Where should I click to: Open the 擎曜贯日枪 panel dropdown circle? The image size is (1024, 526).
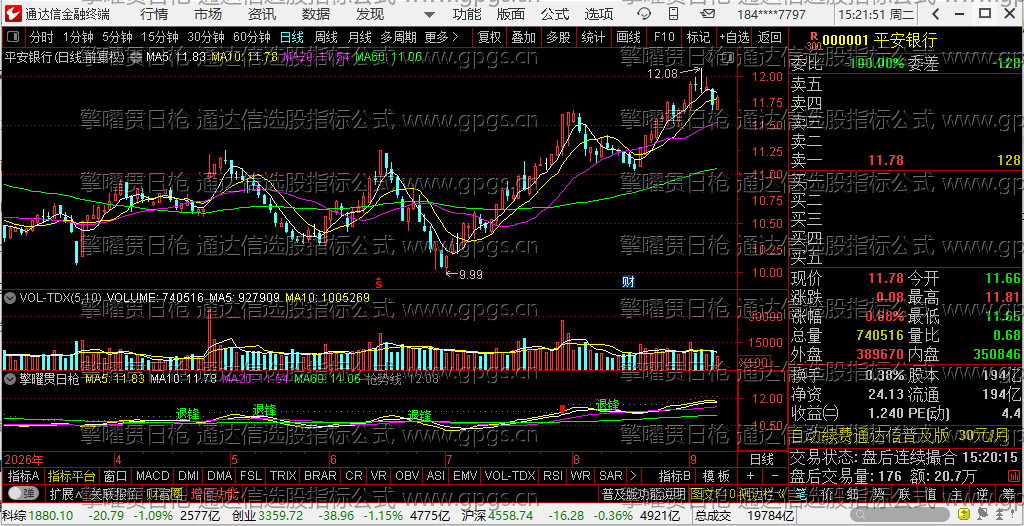(10, 379)
